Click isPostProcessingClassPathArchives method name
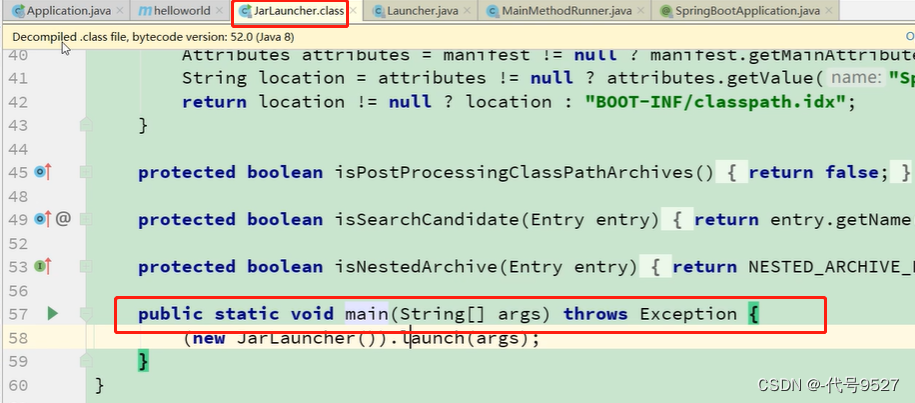The width and height of the screenshot is (915, 403). tap(513, 173)
